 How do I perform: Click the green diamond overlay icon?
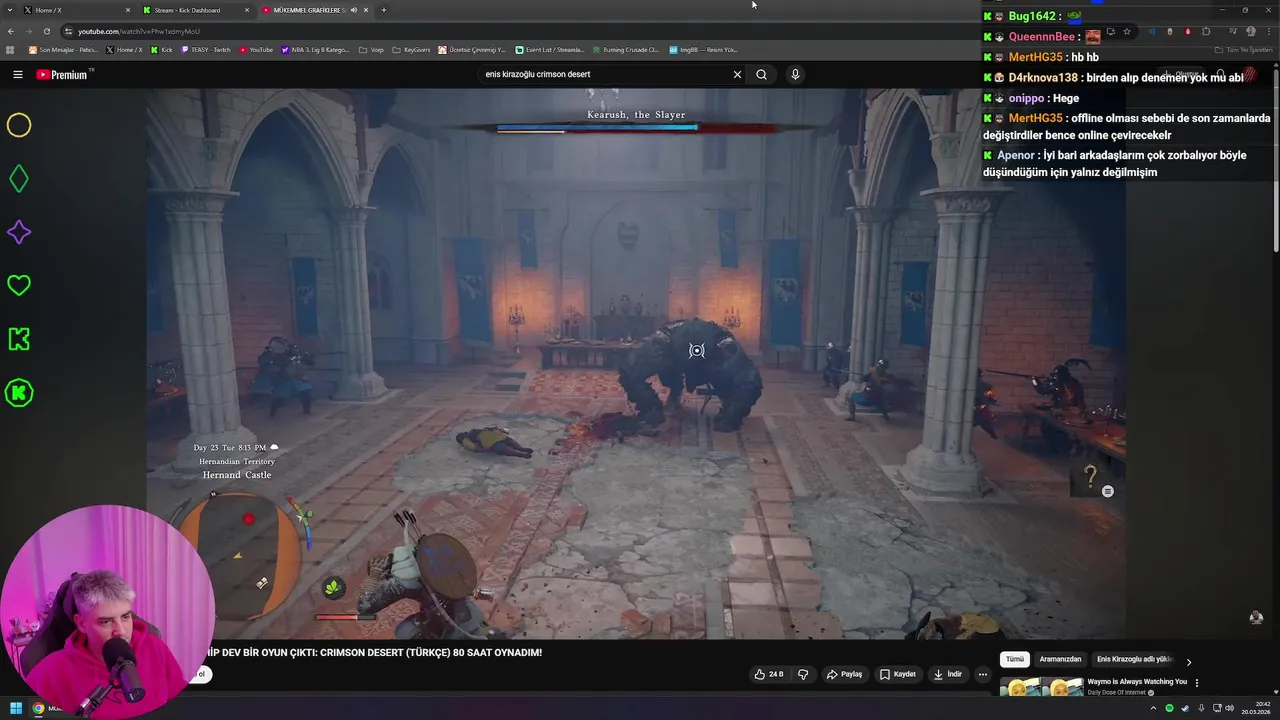click(x=19, y=179)
